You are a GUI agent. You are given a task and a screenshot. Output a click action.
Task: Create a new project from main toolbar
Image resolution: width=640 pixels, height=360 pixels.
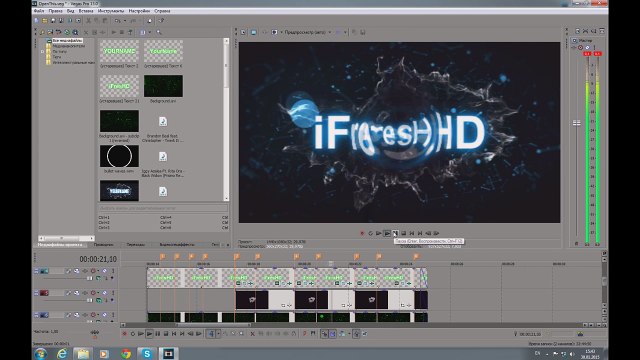36,20
